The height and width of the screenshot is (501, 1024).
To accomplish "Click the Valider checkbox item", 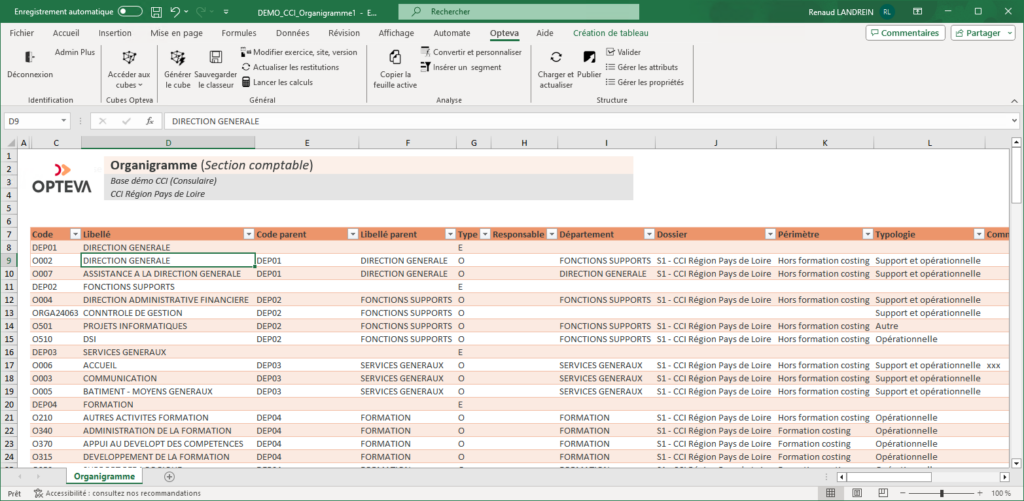I will click(x=622, y=52).
